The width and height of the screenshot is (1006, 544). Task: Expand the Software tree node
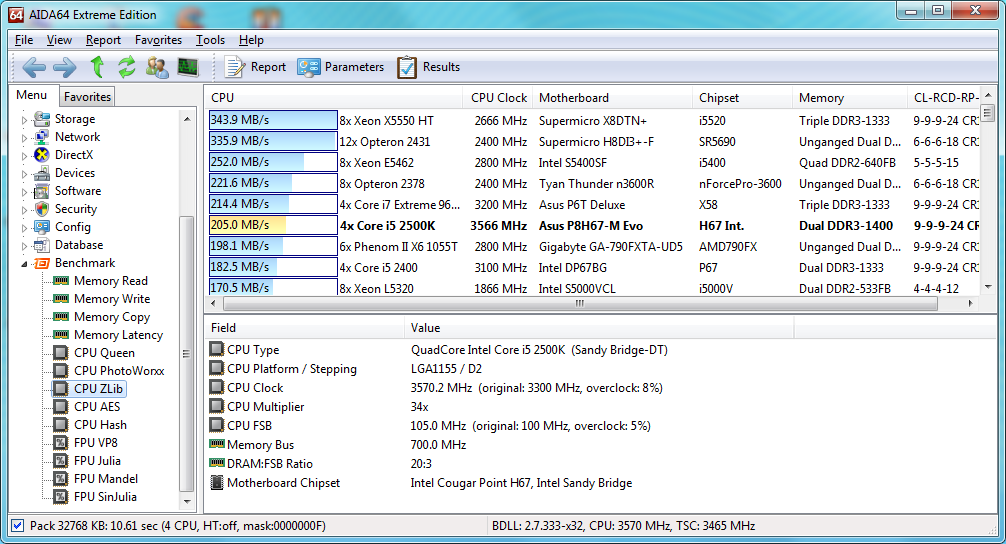(24, 191)
